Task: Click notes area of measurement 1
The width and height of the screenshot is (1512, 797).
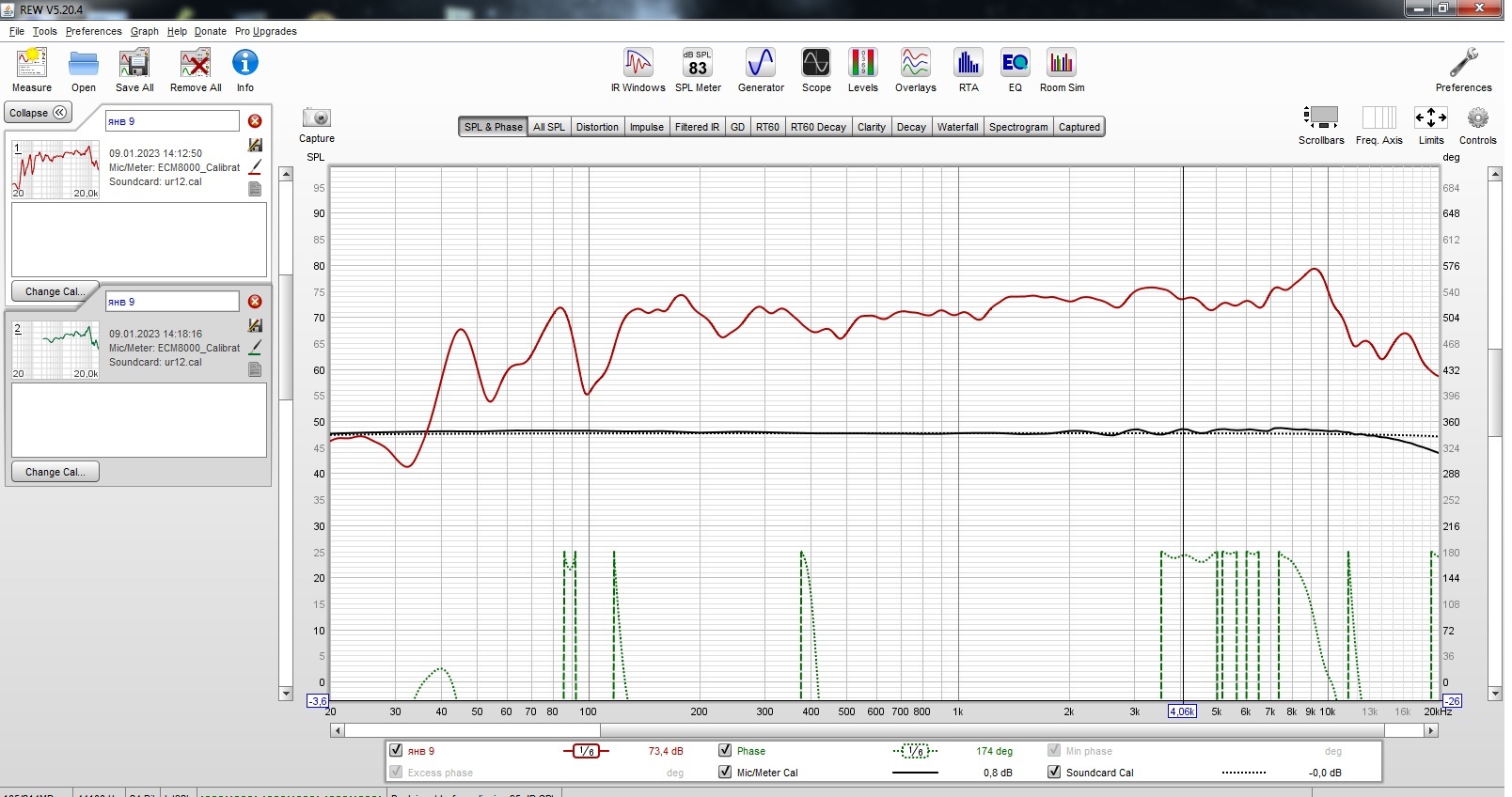Action: (x=139, y=240)
